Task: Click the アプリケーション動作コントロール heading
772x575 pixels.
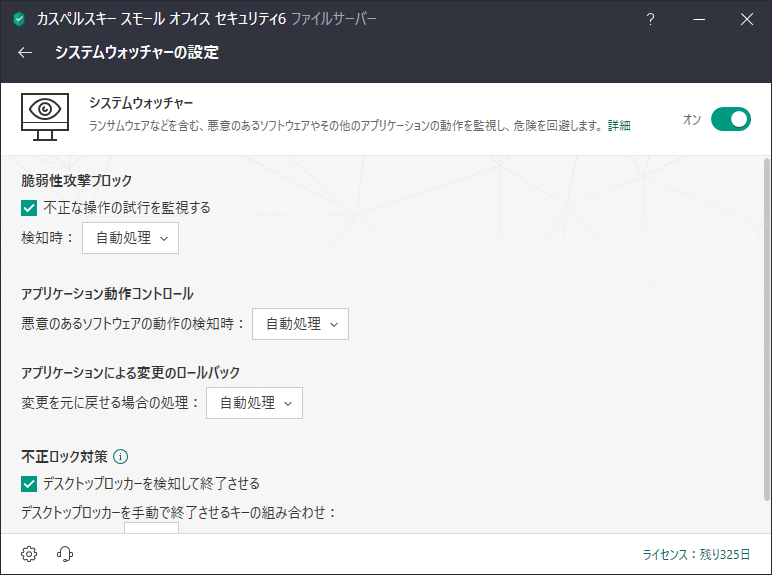Action: [x=107, y=294]
